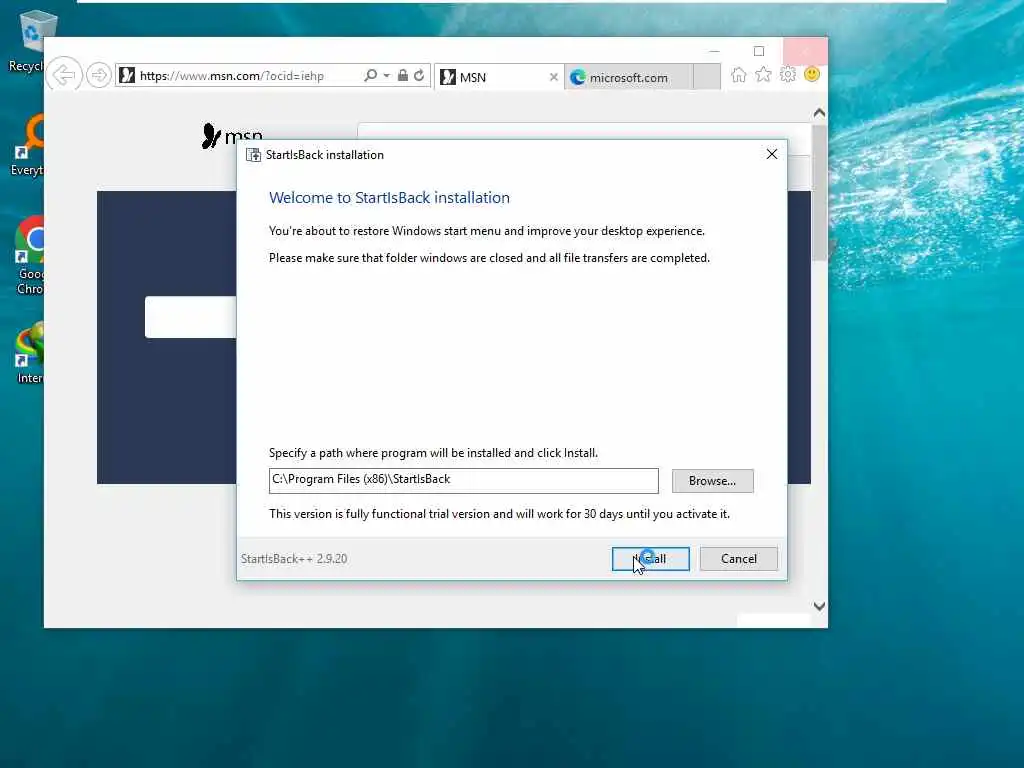Click the MSN favicon in address bar

(127, 75)
